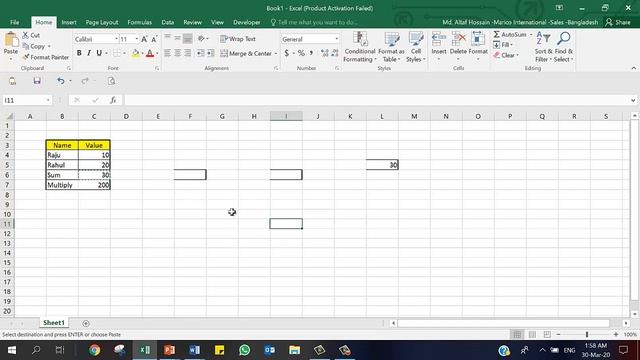Open the General number format dropdown
This screenshot has height=360, width=640.
tap(337, 39)
